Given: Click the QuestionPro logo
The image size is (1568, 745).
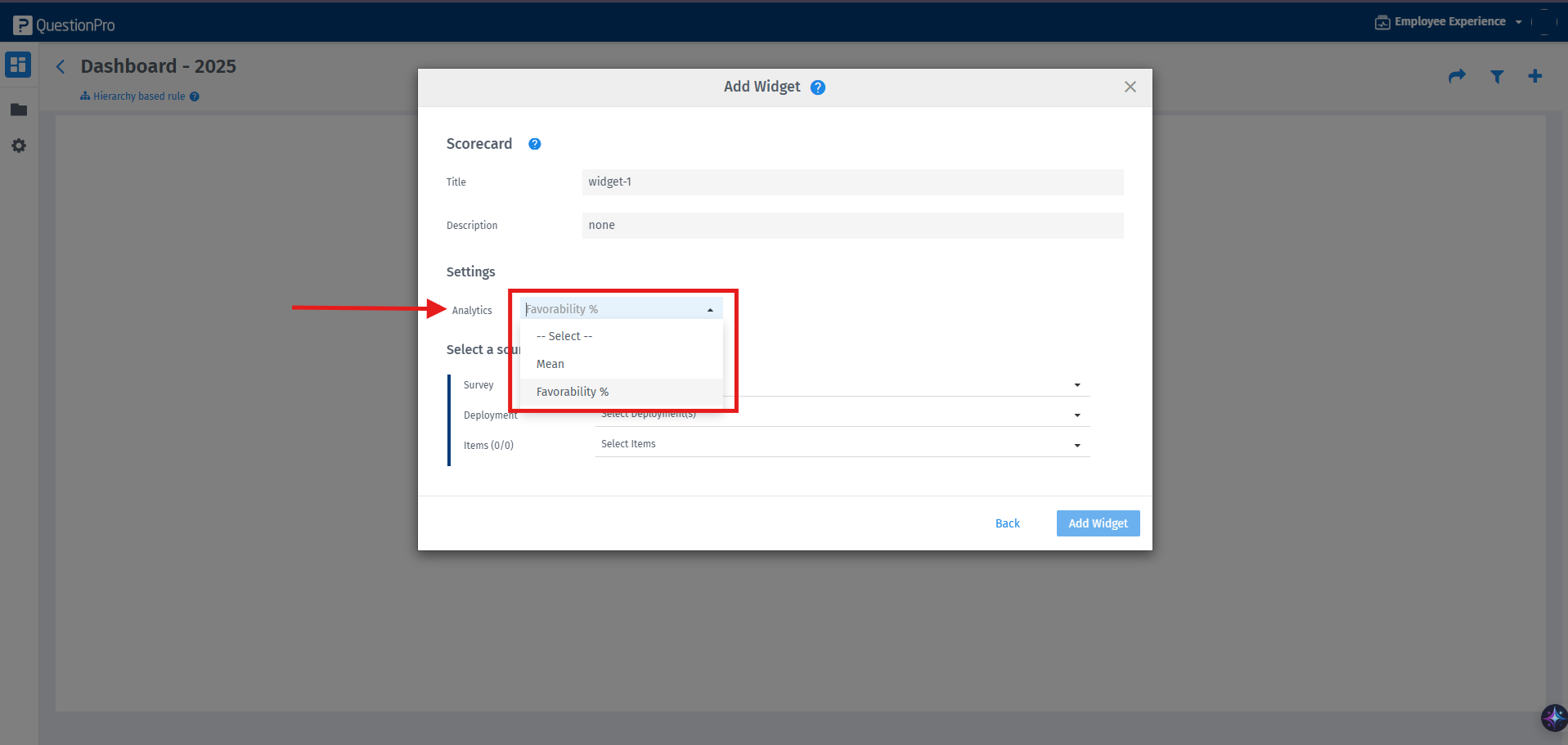Looking at the screenshot, I should (63, 24).
